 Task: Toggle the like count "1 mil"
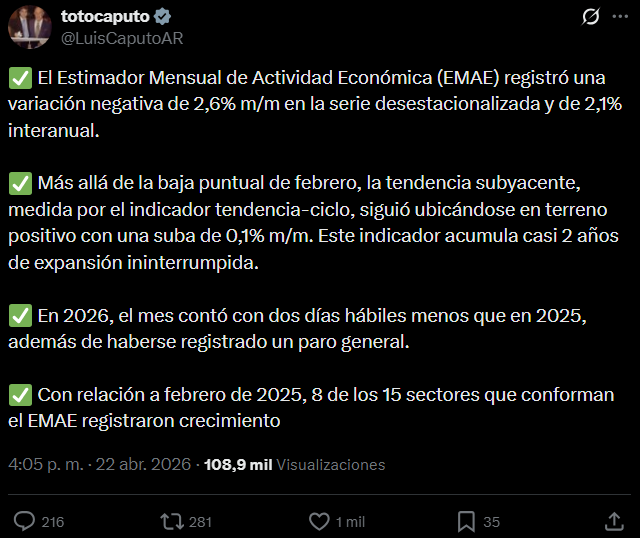point(350,522)
